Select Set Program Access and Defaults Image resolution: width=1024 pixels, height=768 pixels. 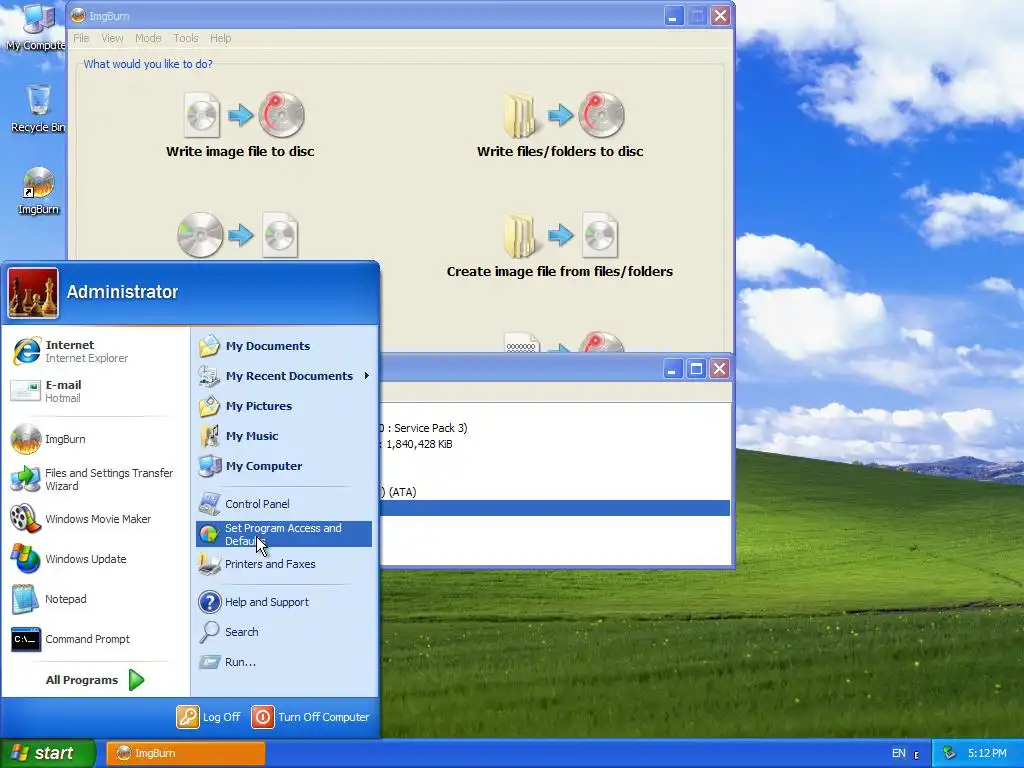[283, 534]
